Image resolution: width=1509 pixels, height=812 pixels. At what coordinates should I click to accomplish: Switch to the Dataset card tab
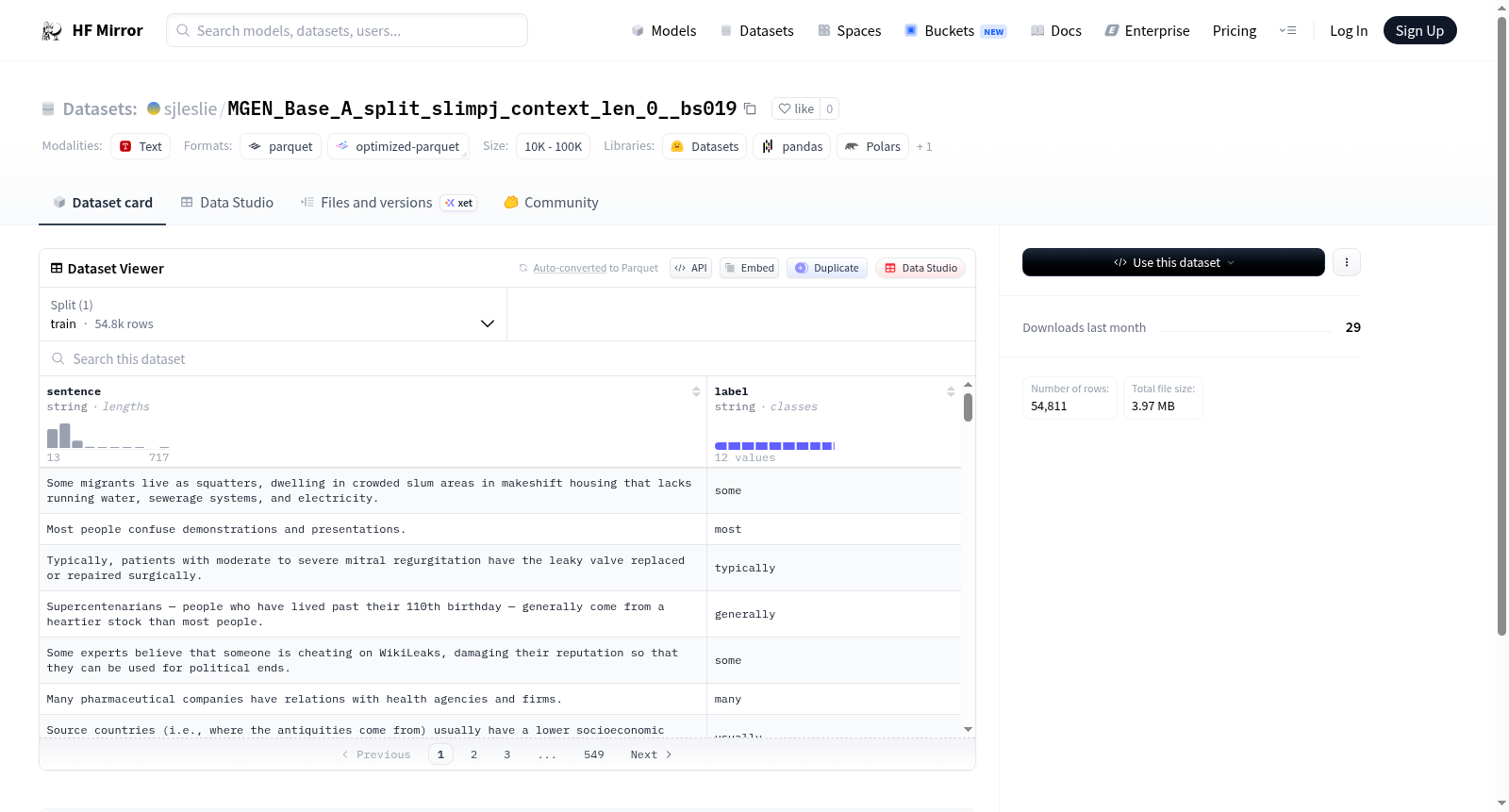[103, 202]
